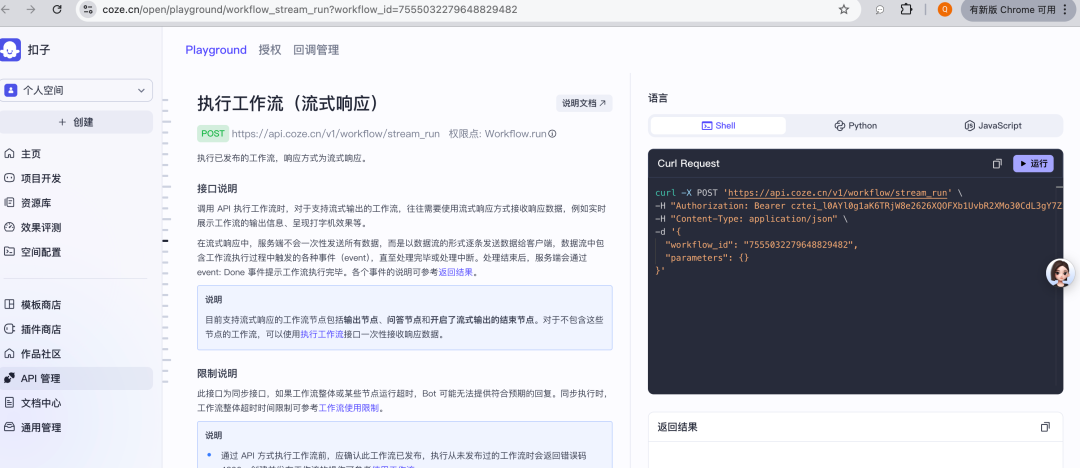The height and width of the screenshot is (468, 1080).
Task: Switch to the 授权 tab
Action: (270, 50)
